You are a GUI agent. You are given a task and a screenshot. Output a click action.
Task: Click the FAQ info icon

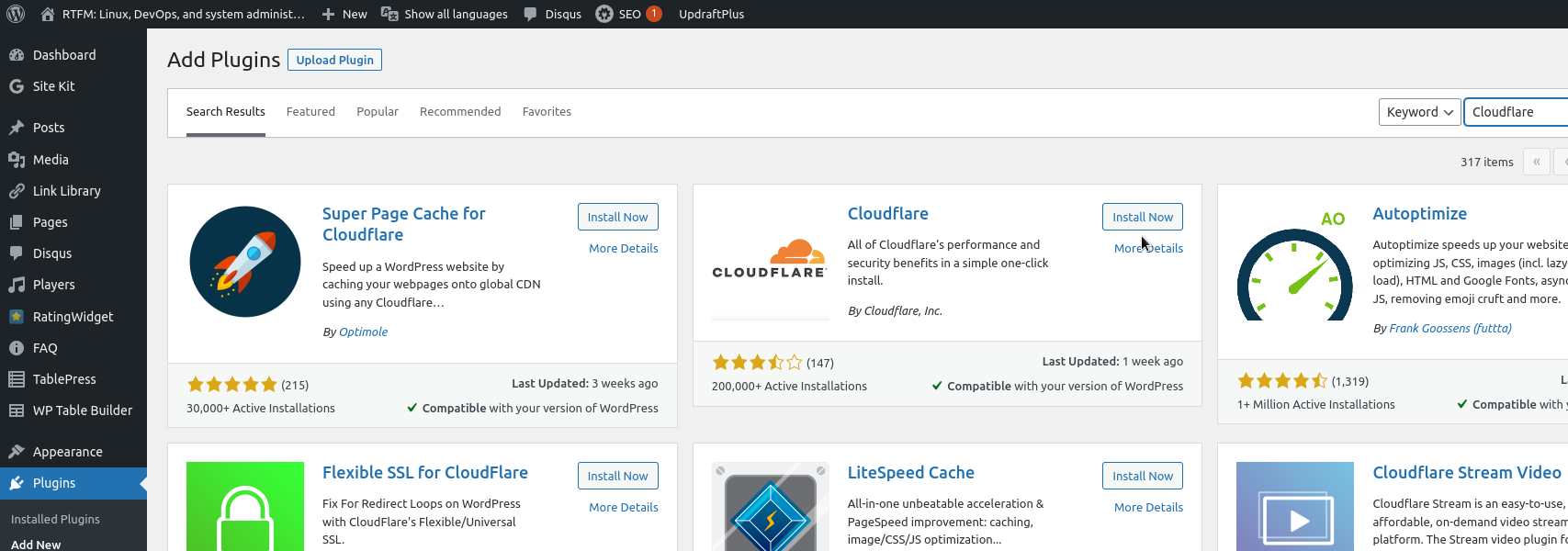coord(17,348)
